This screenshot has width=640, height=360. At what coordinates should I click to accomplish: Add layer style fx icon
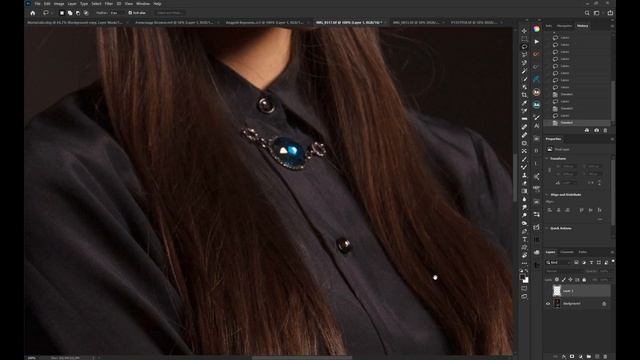coord(564,356)
